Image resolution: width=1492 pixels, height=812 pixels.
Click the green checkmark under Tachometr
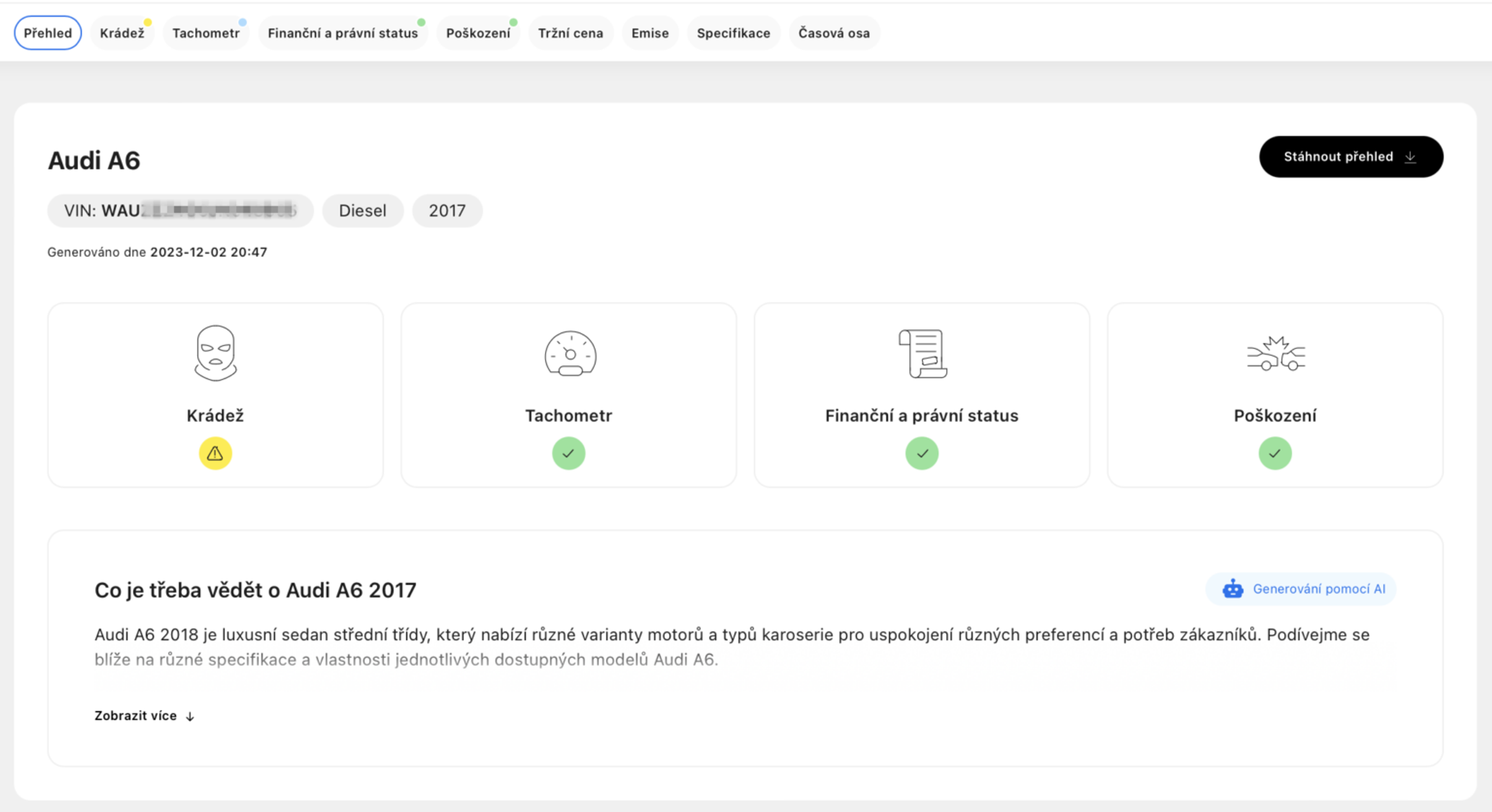(x=569, y=453)
